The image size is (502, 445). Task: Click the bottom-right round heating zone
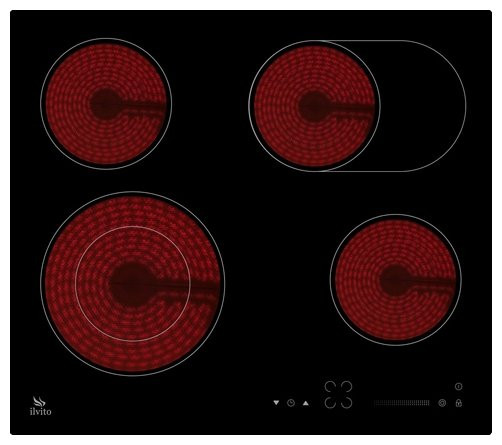click(x=396, y=280)
